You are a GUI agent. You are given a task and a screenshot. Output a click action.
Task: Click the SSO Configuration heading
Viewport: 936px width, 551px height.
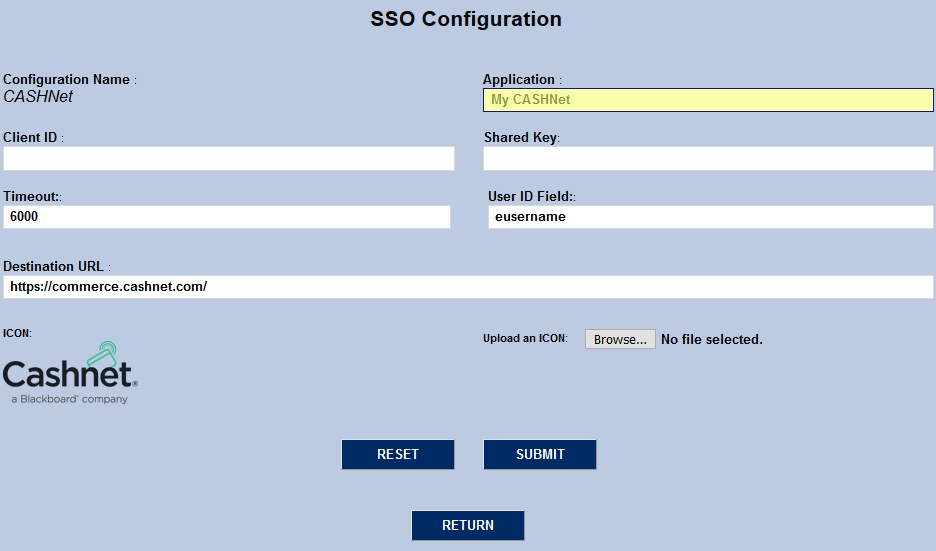466,19
